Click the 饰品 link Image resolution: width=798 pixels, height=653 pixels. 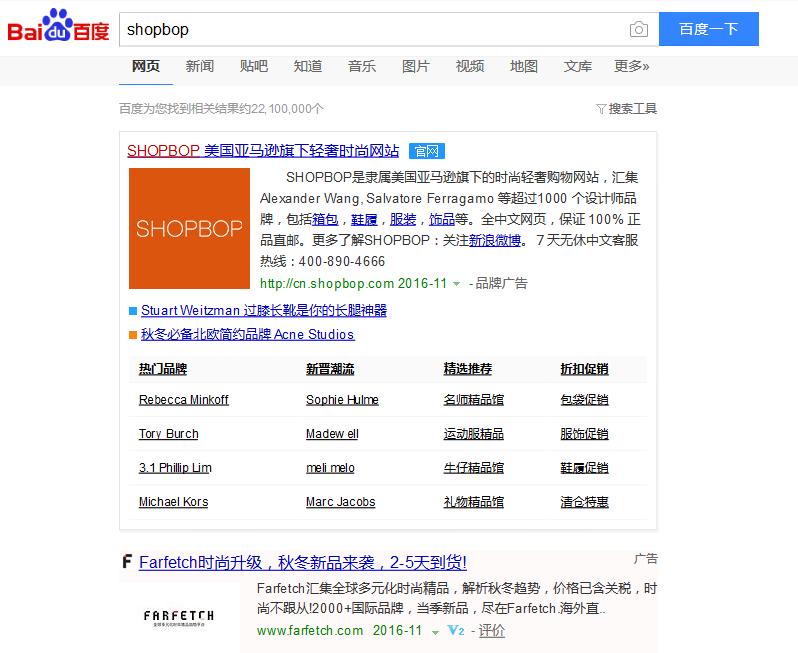point(442,219)
